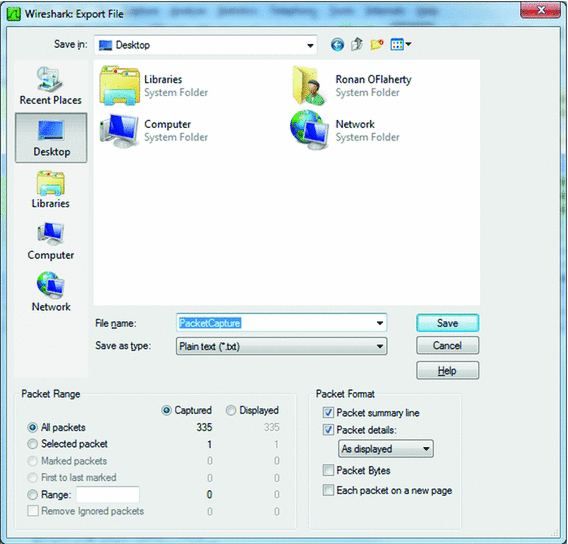Screen dimensions: 568x544
Task: Choose the Captured radio button
Action: pos(166,410)
